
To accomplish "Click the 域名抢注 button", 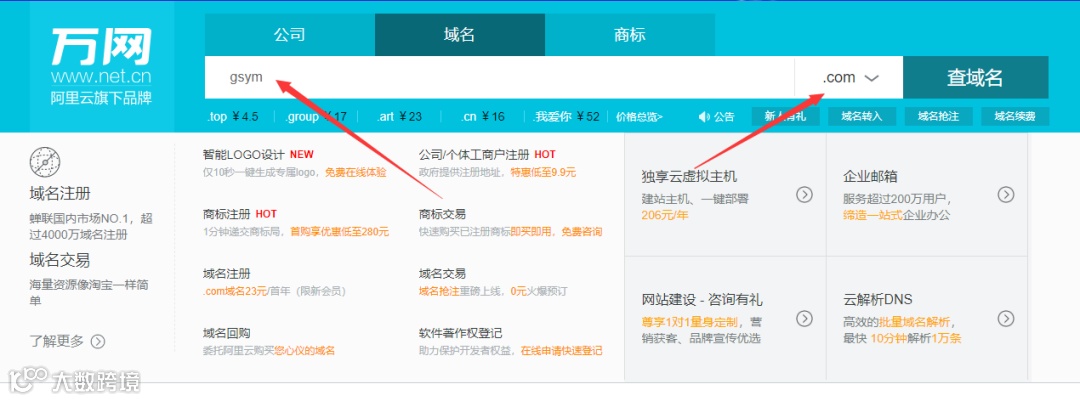I will [938, 116].
